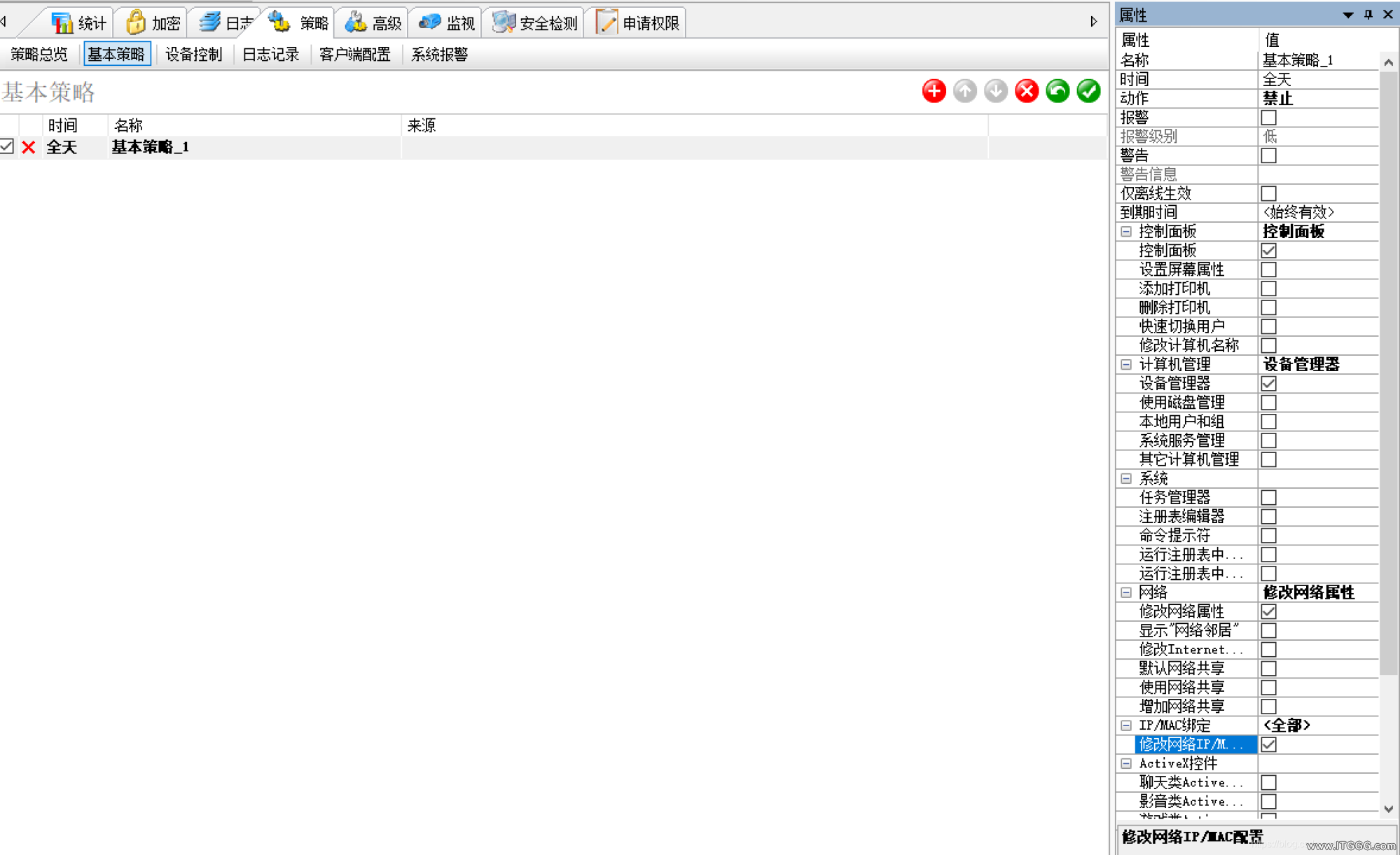This screenshot has height=855, width=1400.
Task: Uncheck the 修改网络属性 checkbox
Action: pyautogui.click(x=1268, y=611)
